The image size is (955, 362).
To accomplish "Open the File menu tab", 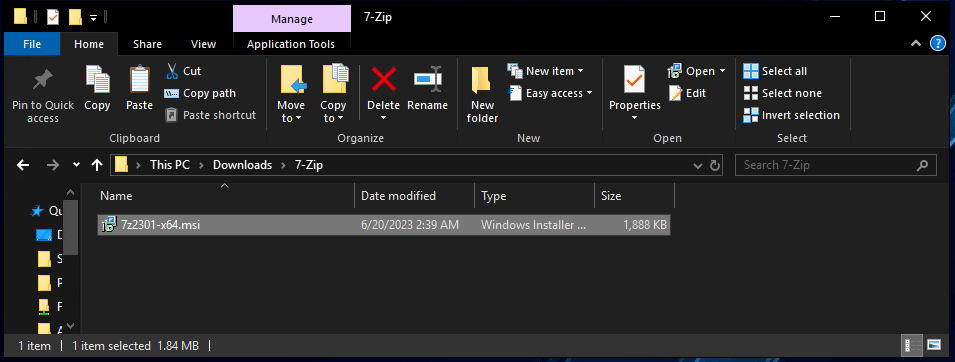I will click(x=32, y=44).
